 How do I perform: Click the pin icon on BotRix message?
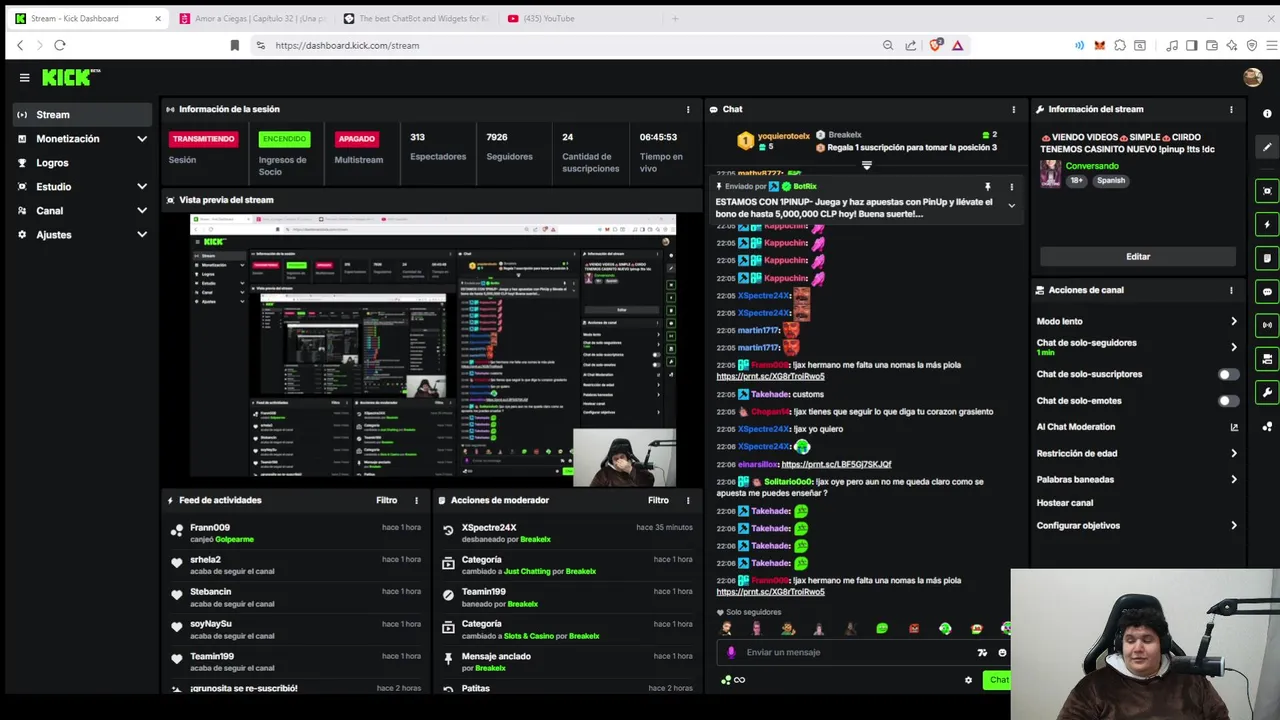click(987, 187)
